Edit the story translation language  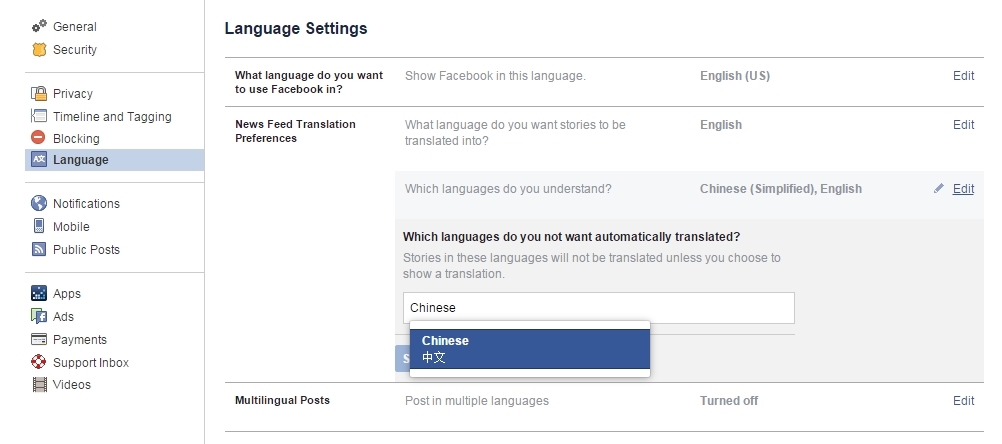[963, 125]
